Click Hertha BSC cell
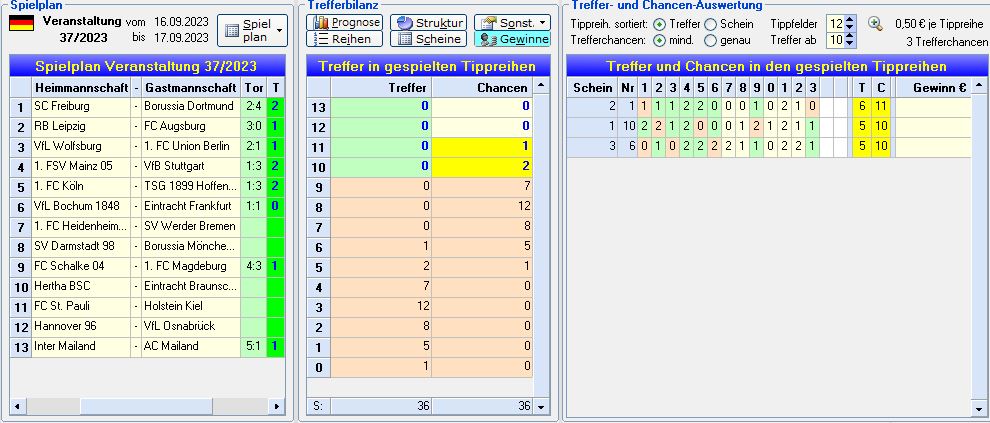This screenshot has width=990, height=423. (81, 286)
